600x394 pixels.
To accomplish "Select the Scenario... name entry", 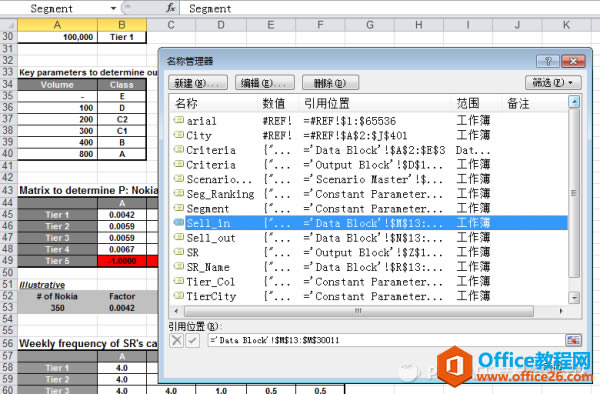I will pyautogui.click(x=369, y=179).
